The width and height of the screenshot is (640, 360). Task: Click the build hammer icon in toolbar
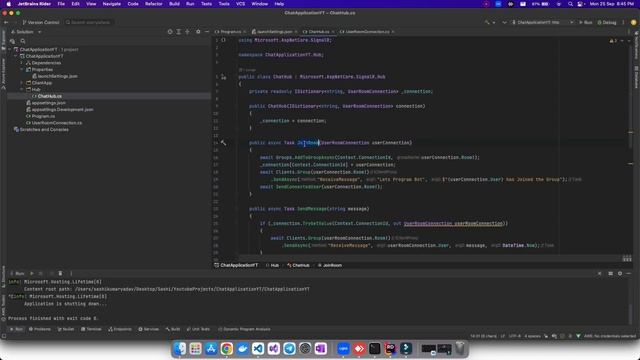[487, 22]
